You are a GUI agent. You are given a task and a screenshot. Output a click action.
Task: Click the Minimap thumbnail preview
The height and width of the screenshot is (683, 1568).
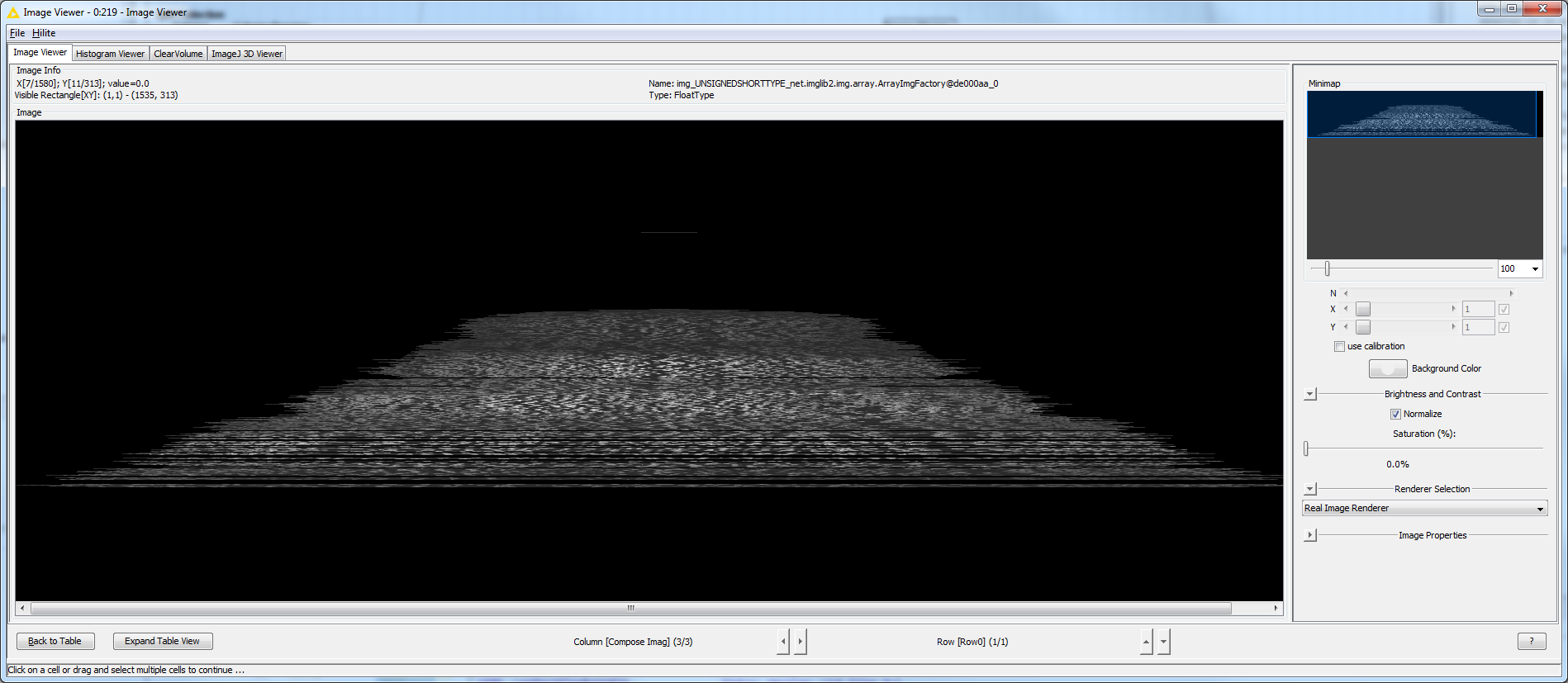tap(1421, 114)
